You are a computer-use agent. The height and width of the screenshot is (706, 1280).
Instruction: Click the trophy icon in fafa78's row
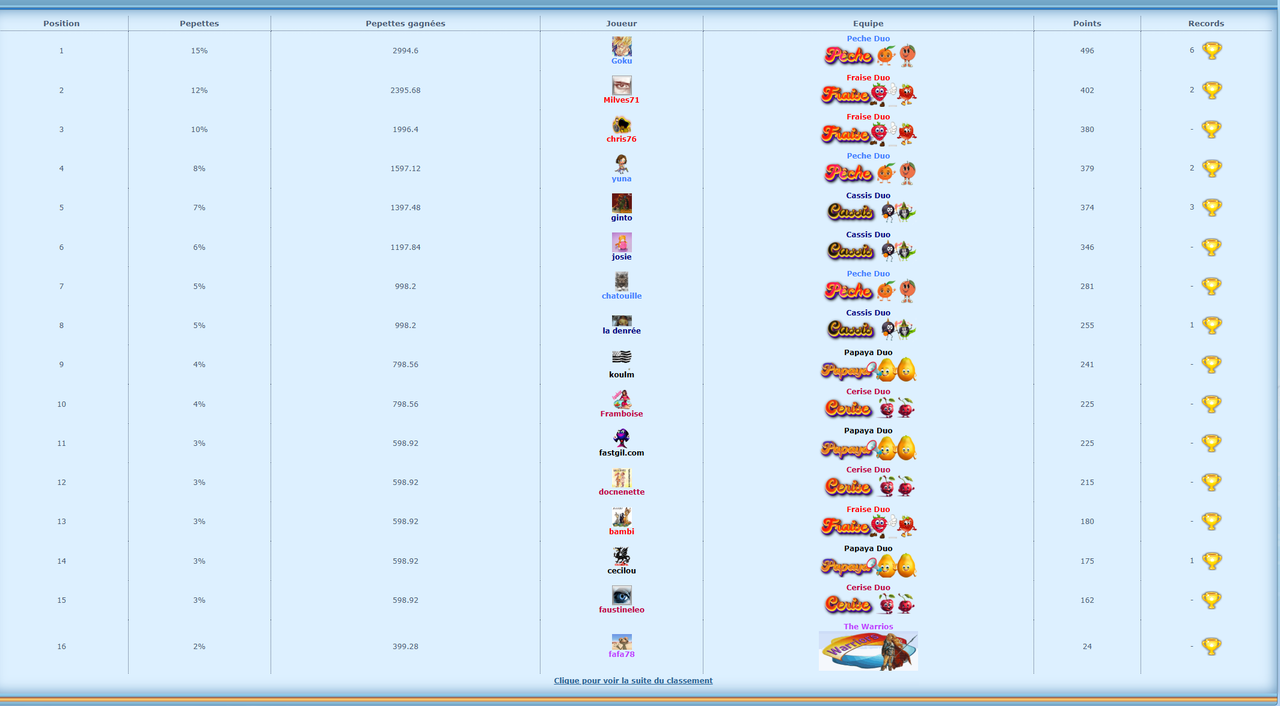tap(1211, 646)
